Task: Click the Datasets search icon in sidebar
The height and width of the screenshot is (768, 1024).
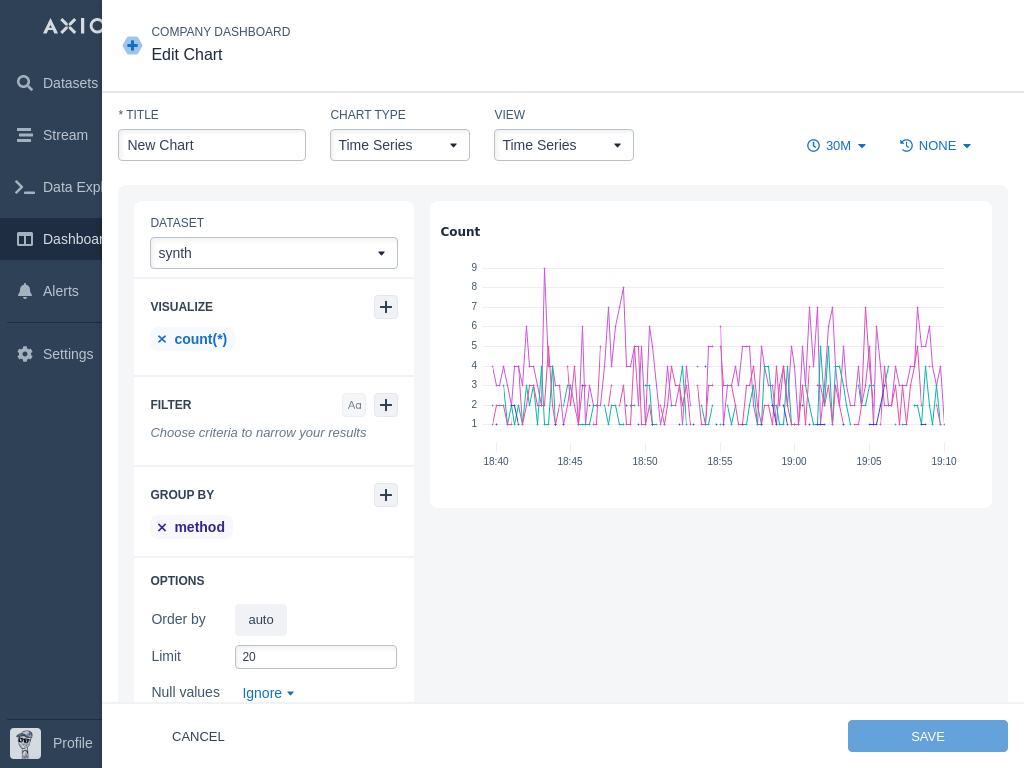Action: (x=25, y=83)
